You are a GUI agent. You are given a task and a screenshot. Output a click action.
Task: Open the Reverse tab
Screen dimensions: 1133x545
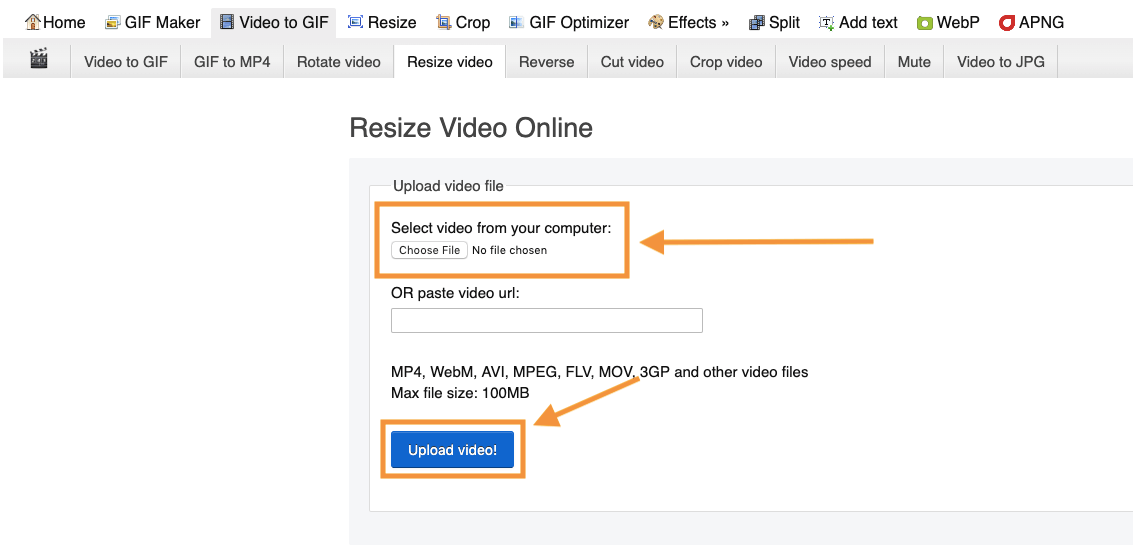point(546,62)
